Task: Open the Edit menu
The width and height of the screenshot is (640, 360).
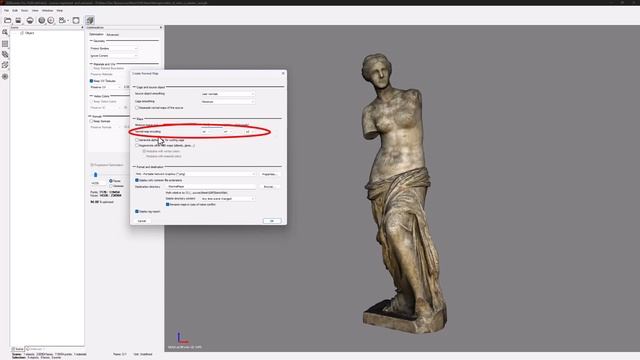Action: pyautogui.click(x=15, y=10)
